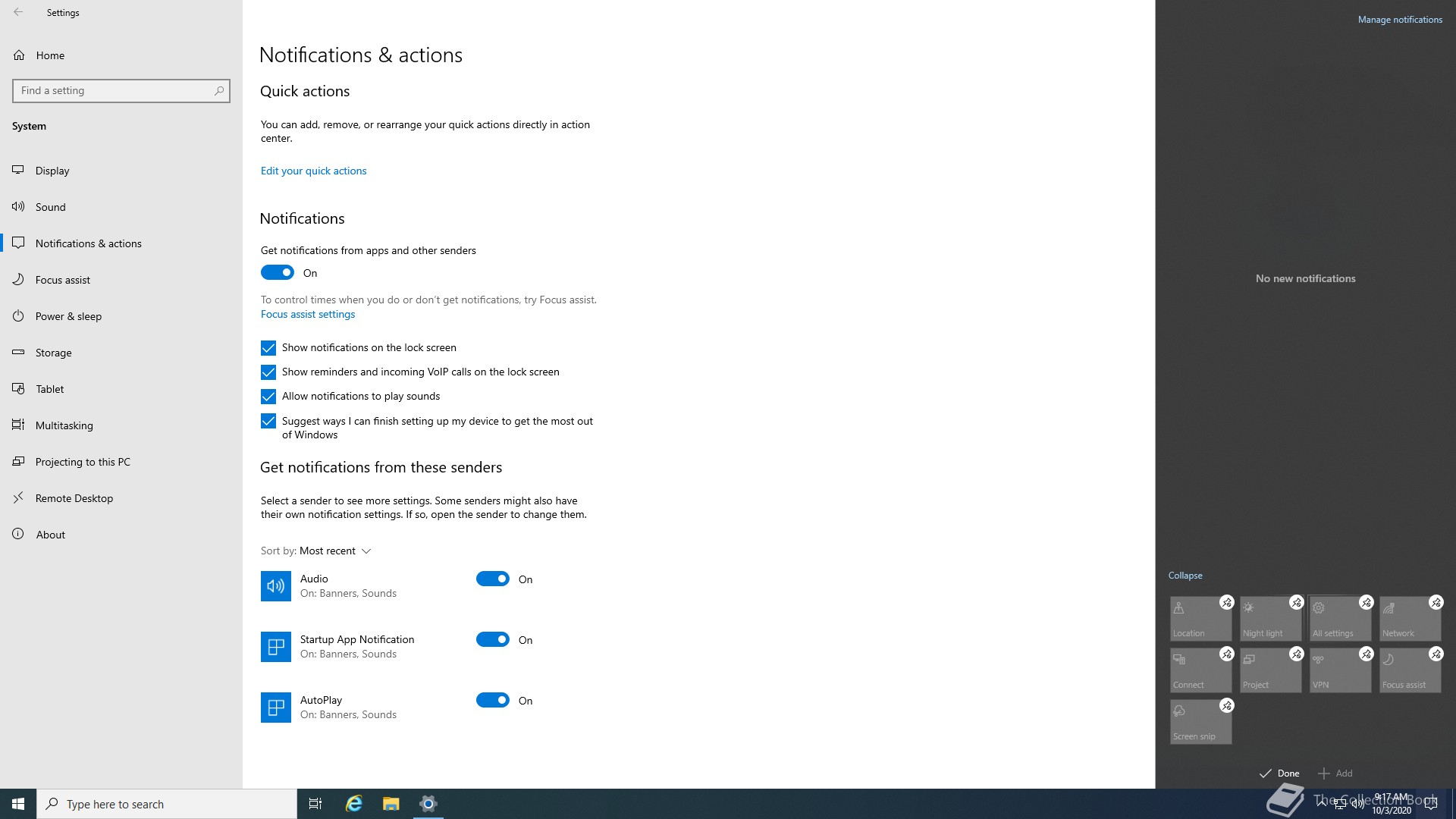
Task: Open the Audio sender speaker icon
Action: 276,586
